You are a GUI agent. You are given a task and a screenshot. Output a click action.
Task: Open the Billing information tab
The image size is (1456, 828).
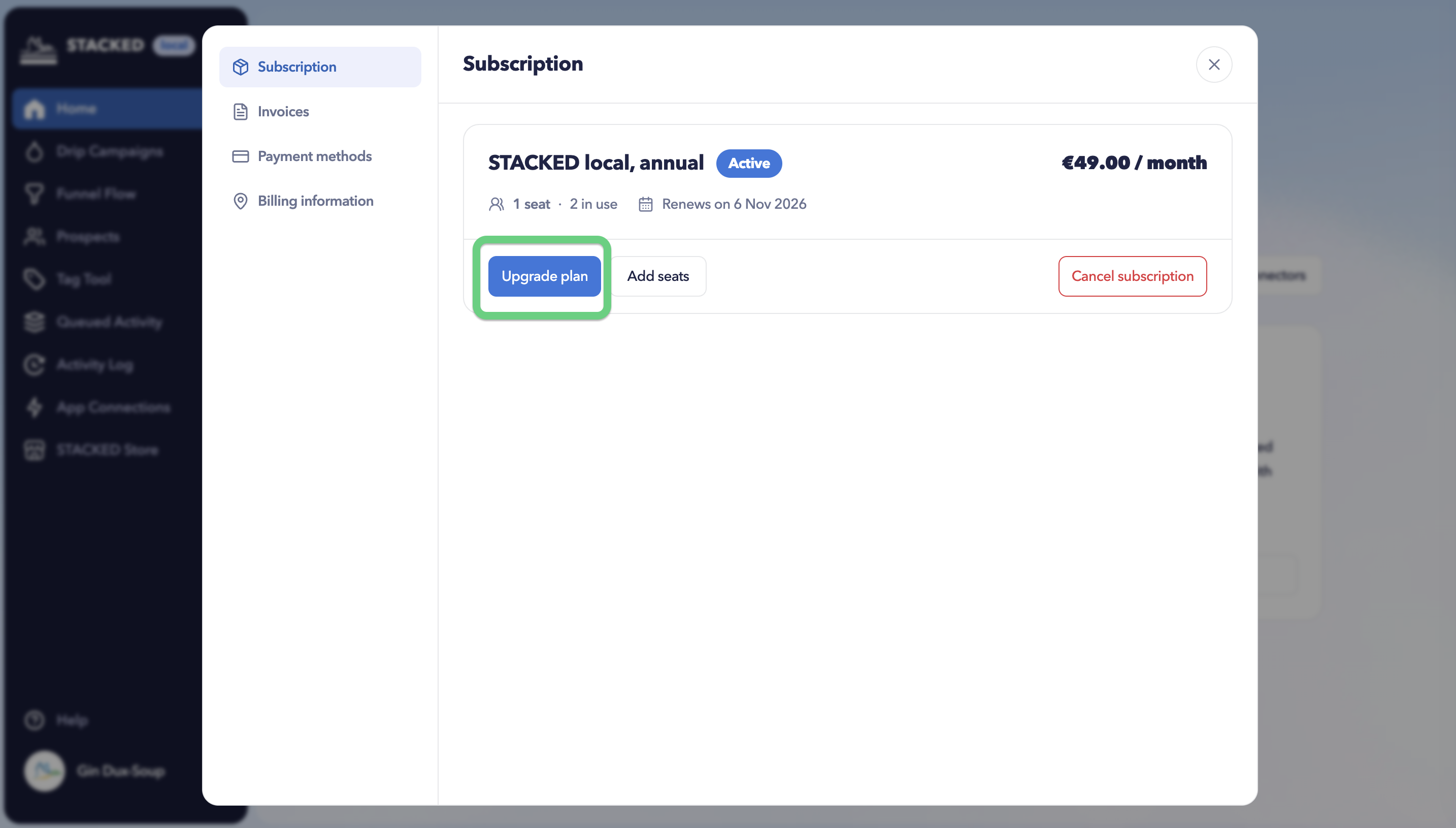pos(320,201)
